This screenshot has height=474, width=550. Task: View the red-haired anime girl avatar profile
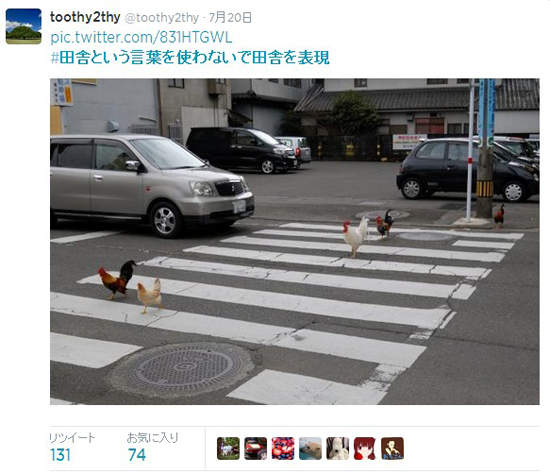(365, 448)
